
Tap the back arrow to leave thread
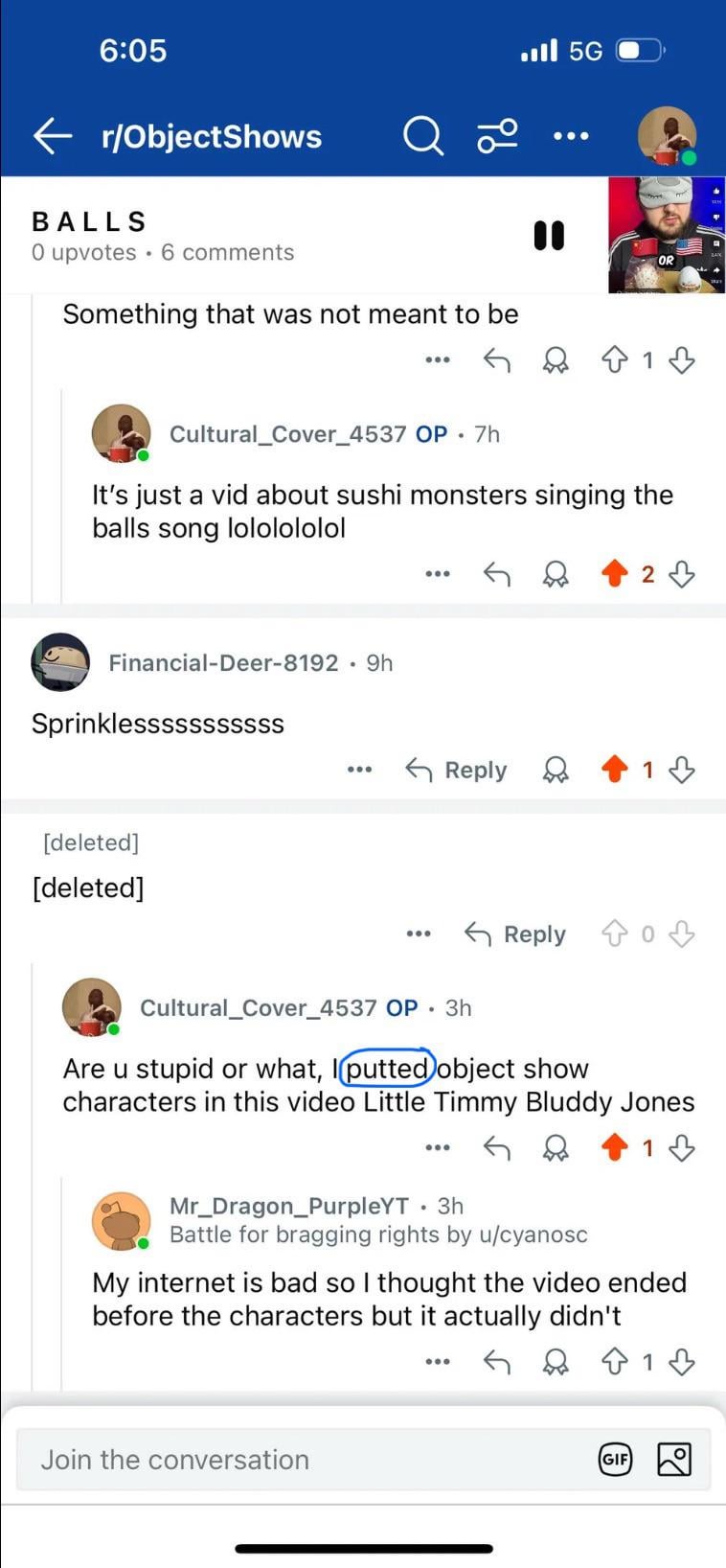[53, 136]
